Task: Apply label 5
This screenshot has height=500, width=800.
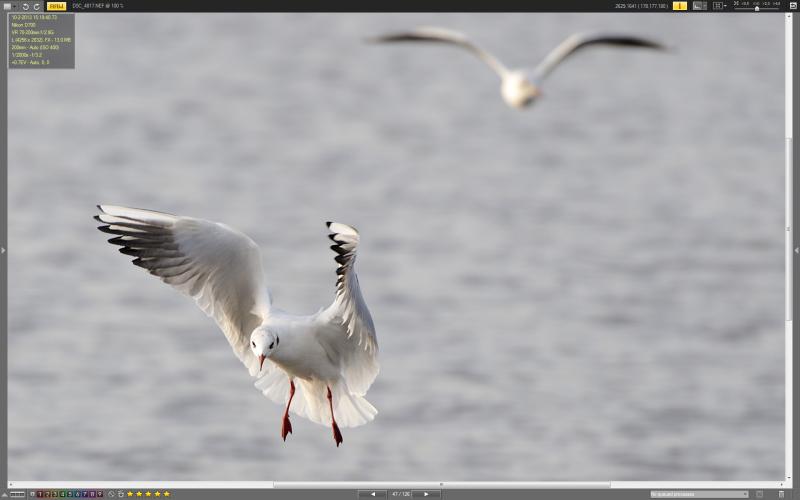Action: (x=70, y=494)
